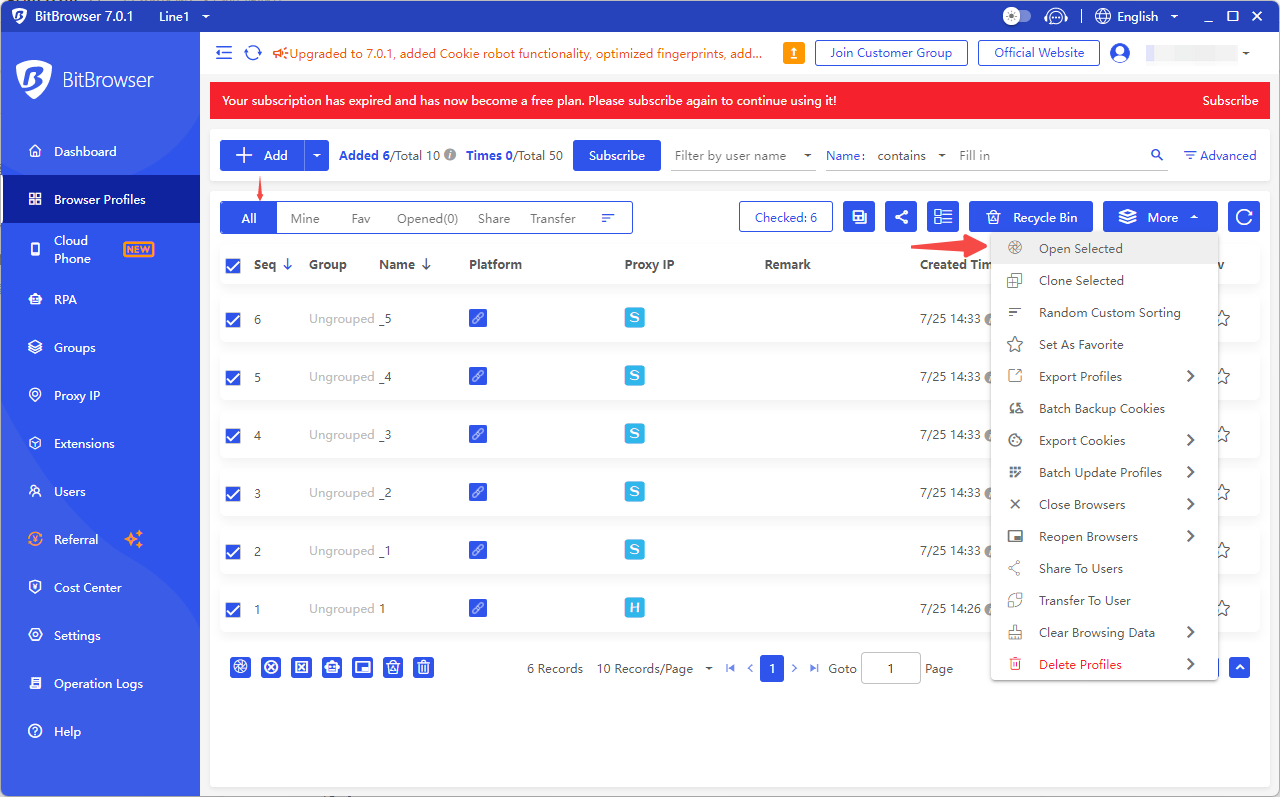
Task: Uncheck the checkbox for Seq 4 row
Action: point(233,436)
